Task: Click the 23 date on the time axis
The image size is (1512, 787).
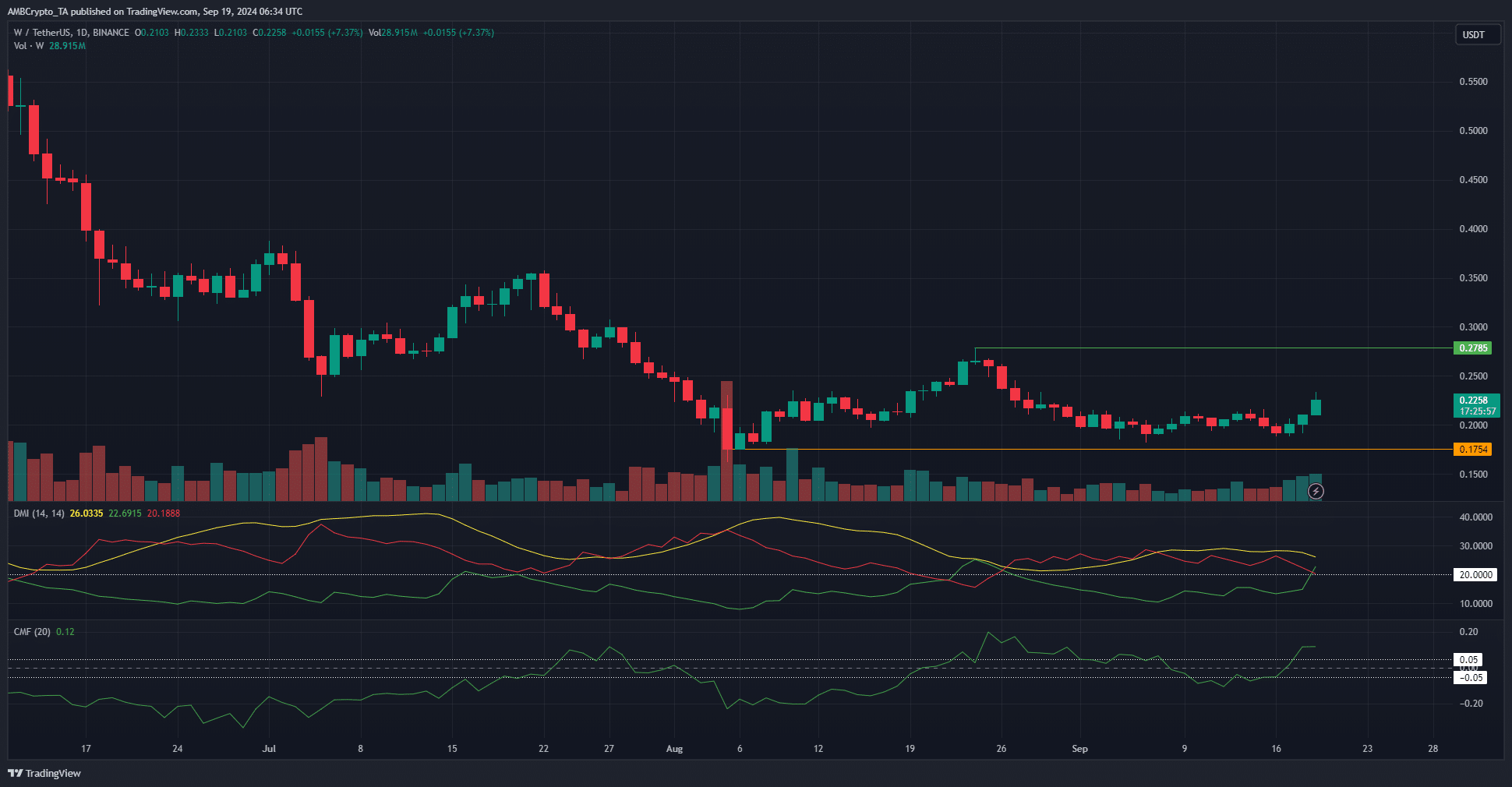Action: [x=1367, y=749]
